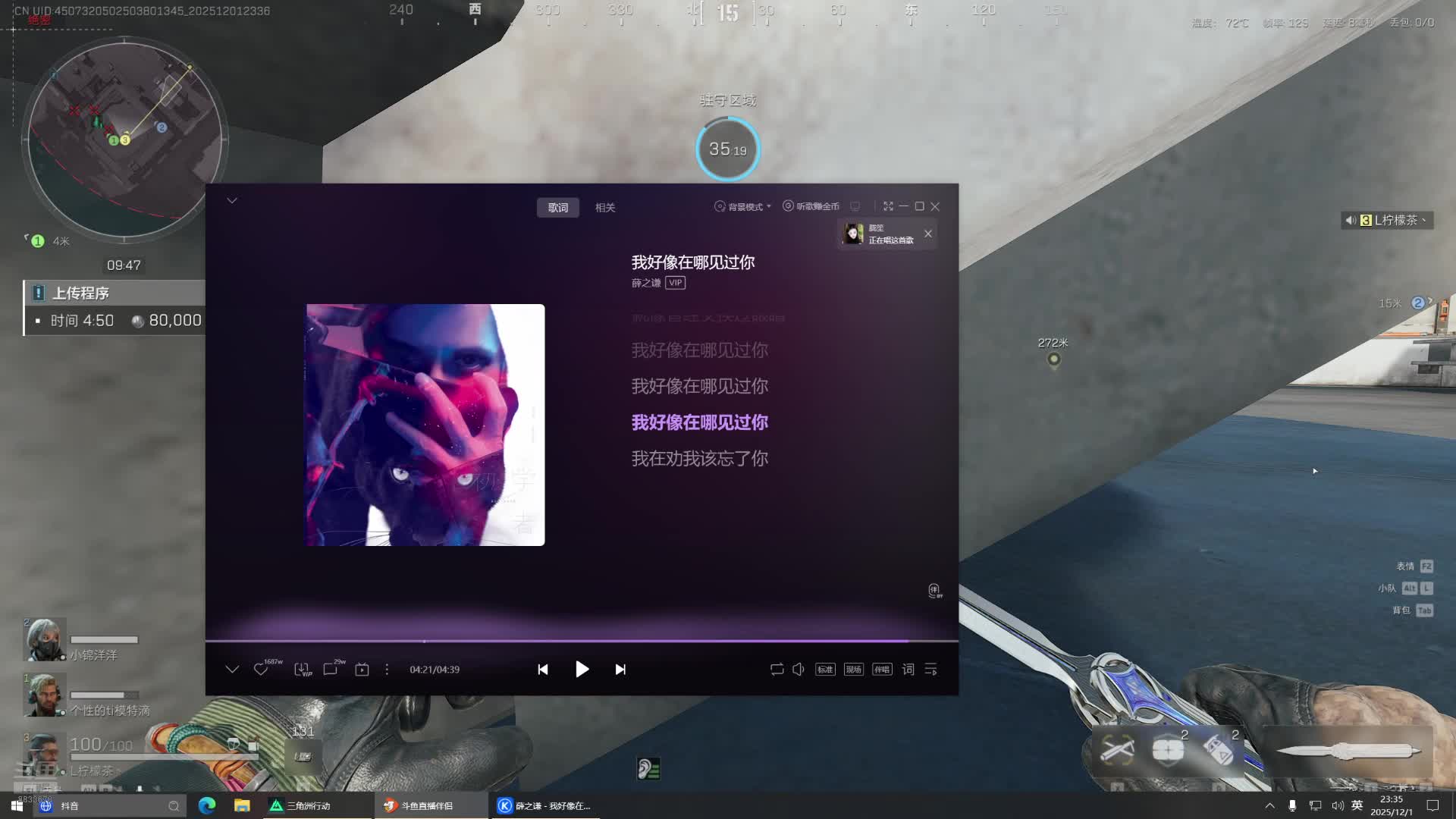The width and height of the screenshot is (1456, 819).
Task: Toggle the loop playback mode
Action: [x=777, y=669]
